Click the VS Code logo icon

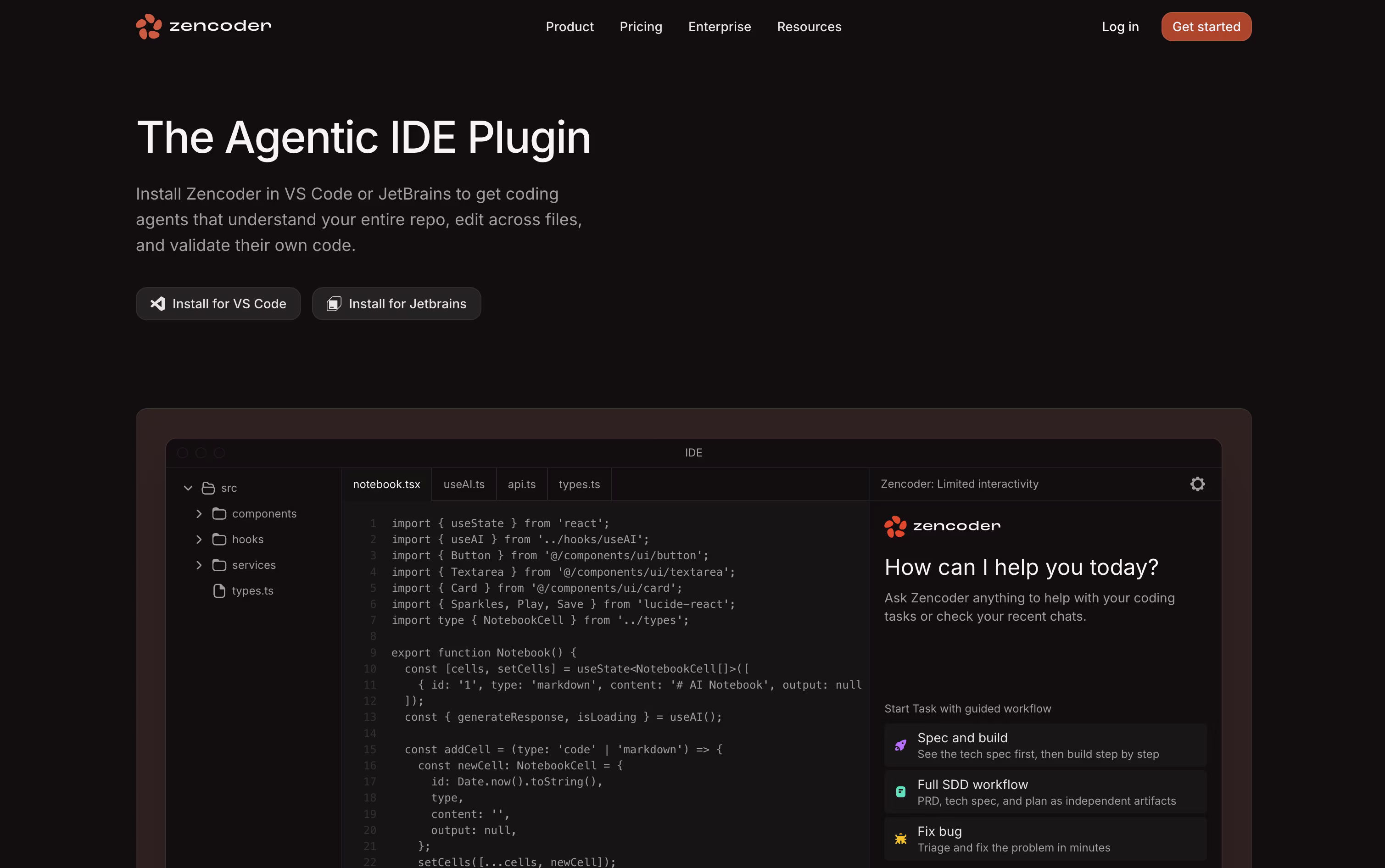point(158,304)
